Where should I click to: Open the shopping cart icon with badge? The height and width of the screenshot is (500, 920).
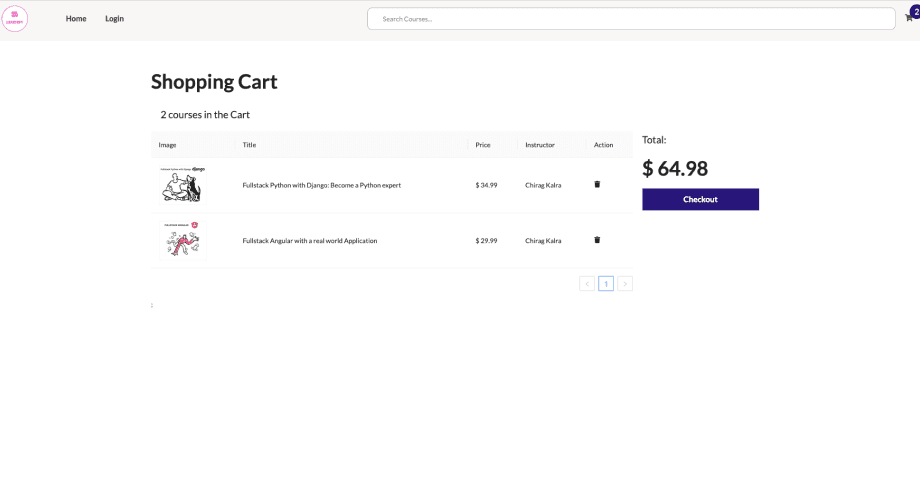click(911, 16)
